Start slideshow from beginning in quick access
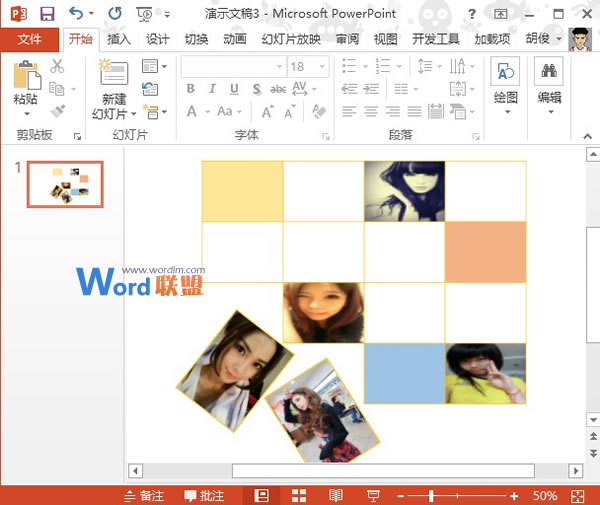The height and width of the screenshot is (505, 600). coord(144,15)
